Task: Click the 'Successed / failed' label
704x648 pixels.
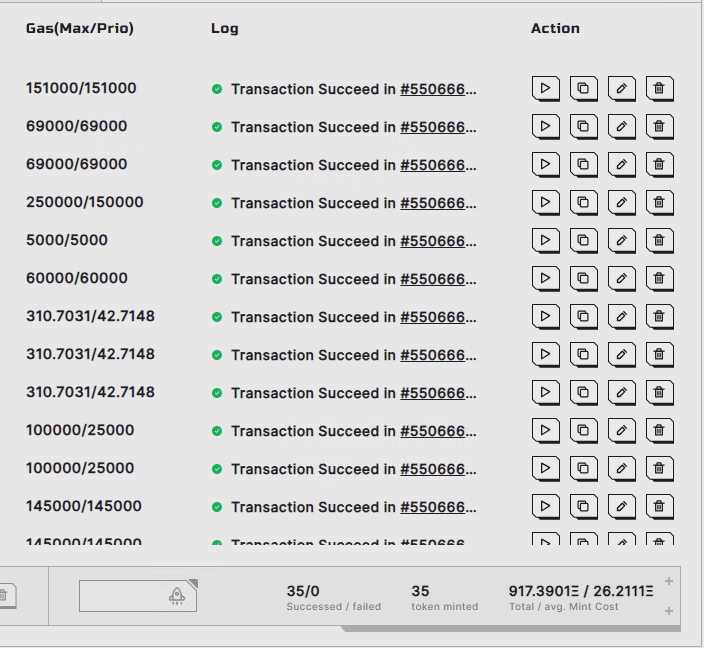Action: click(334, 607)
